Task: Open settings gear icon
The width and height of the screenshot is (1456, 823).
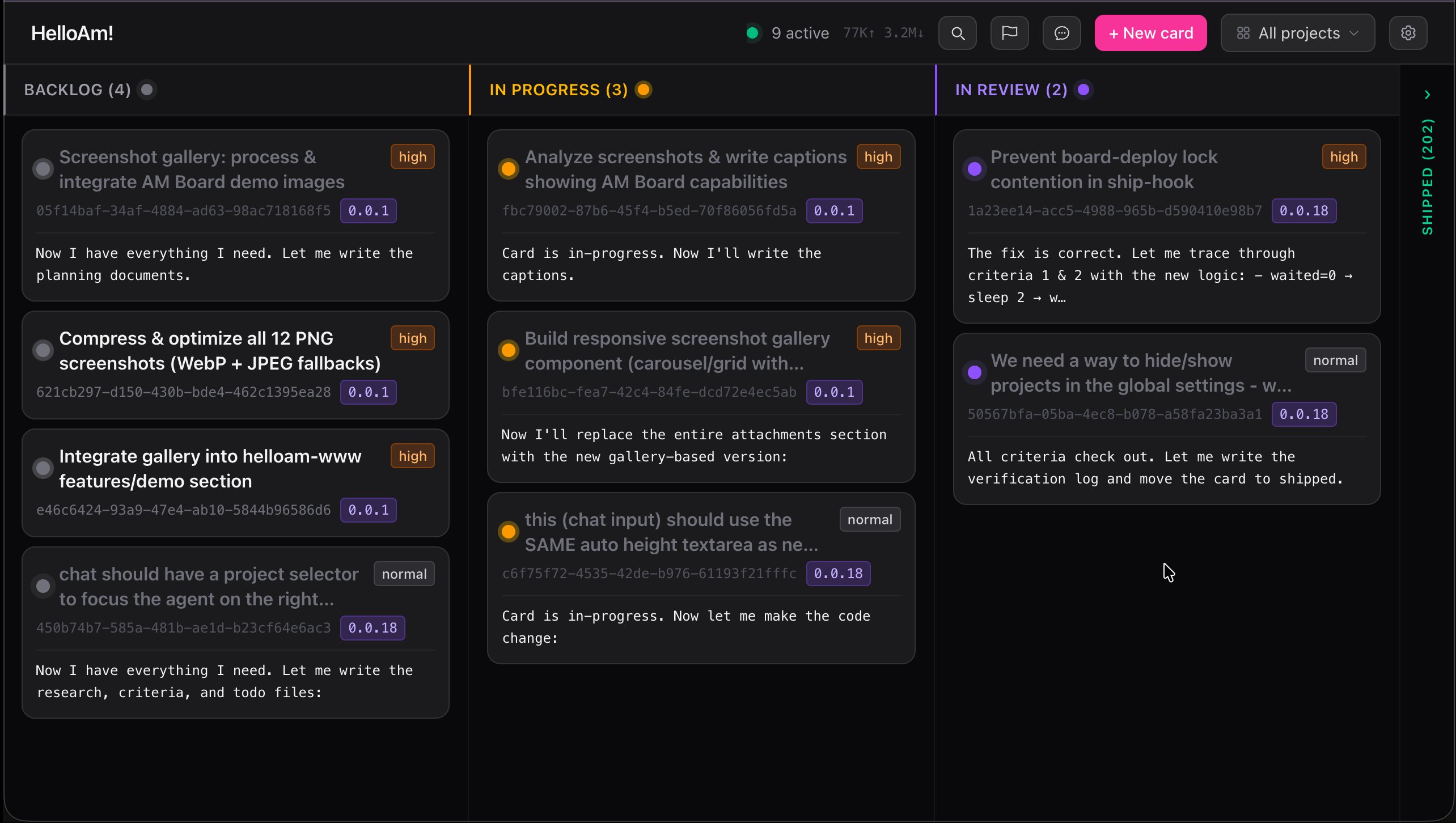Action: [1408, 33]
